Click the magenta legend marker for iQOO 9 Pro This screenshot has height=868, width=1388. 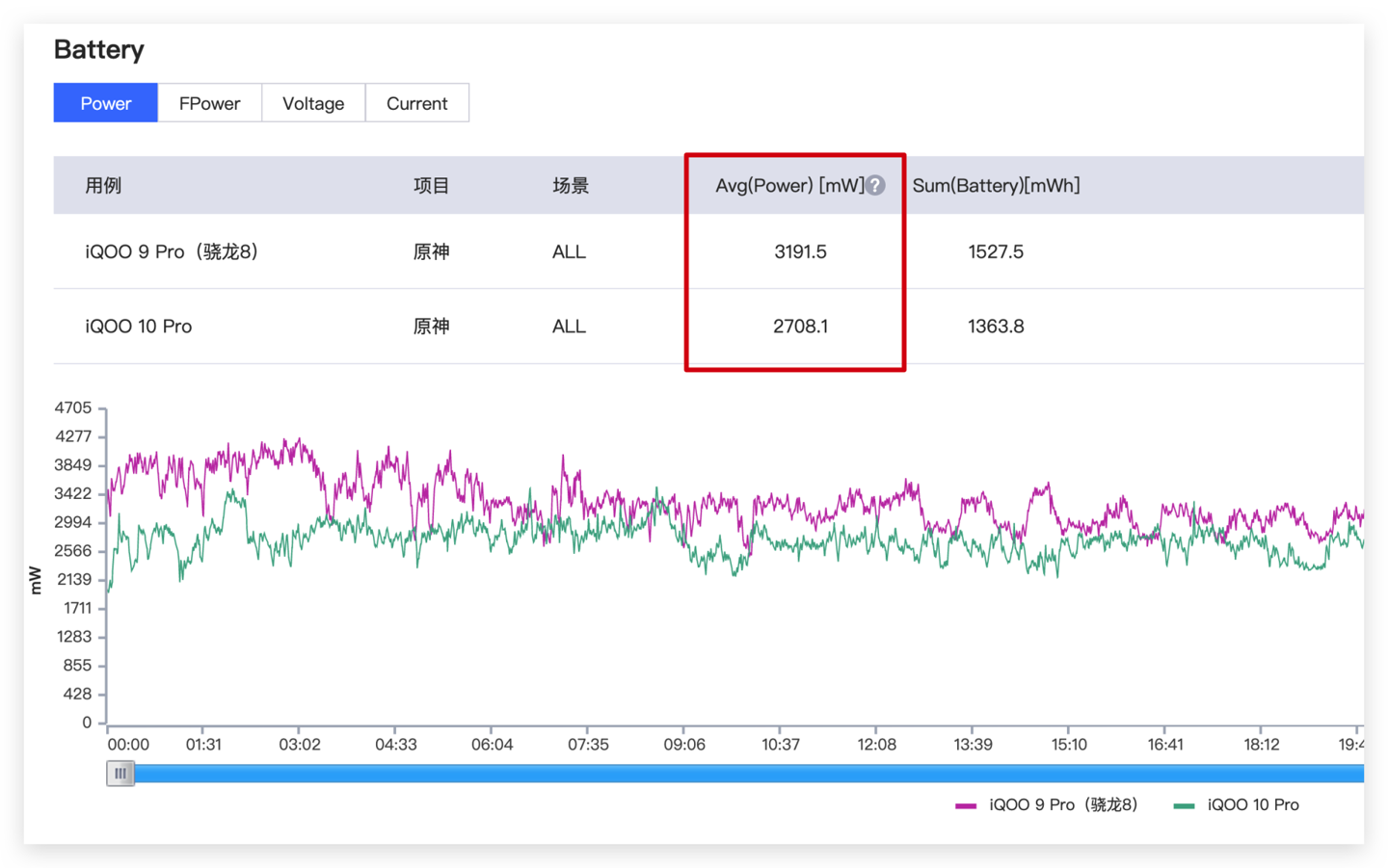pos(964,805)
